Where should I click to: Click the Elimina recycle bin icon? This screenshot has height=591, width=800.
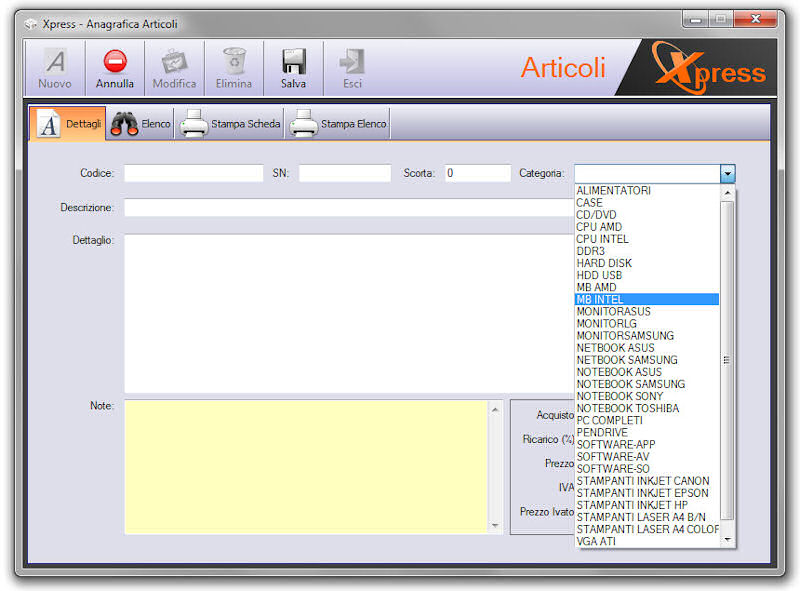point(234,62)
